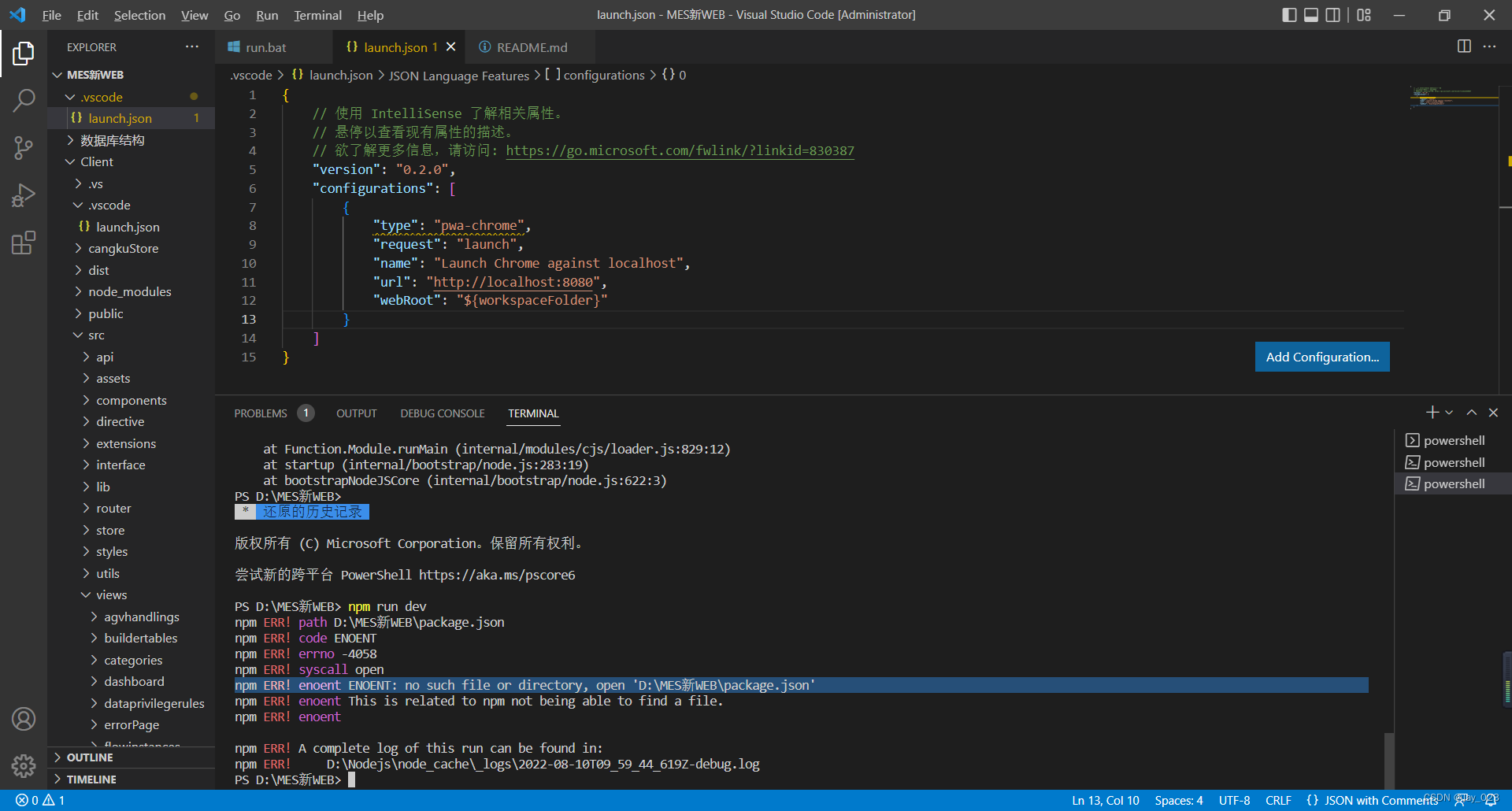Switch to the run.bat tab
Viewport: 1512px width, 811px height.
273,47
